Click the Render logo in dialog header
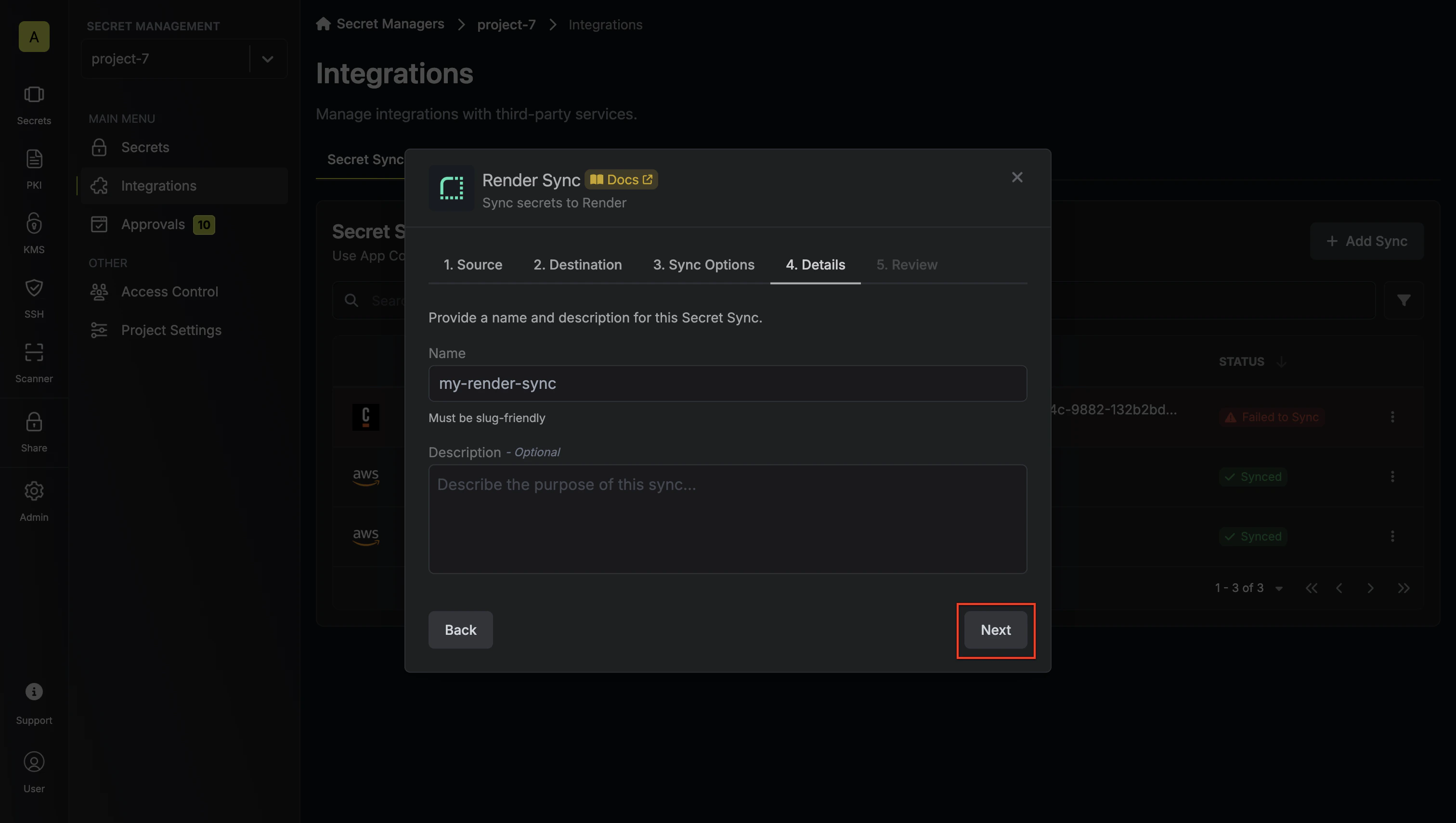1456x823 pixels. pos(451,188)
